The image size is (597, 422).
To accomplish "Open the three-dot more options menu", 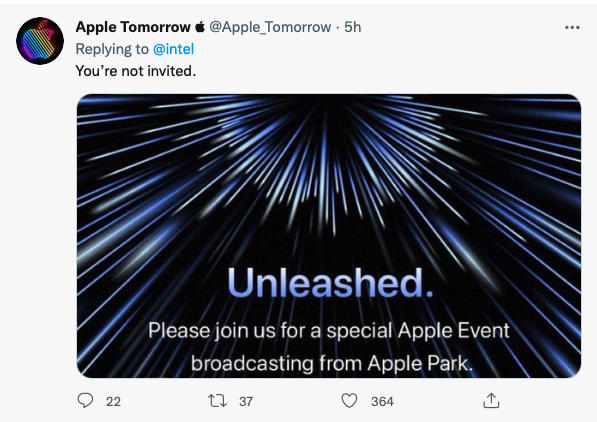I will [572, 27].
